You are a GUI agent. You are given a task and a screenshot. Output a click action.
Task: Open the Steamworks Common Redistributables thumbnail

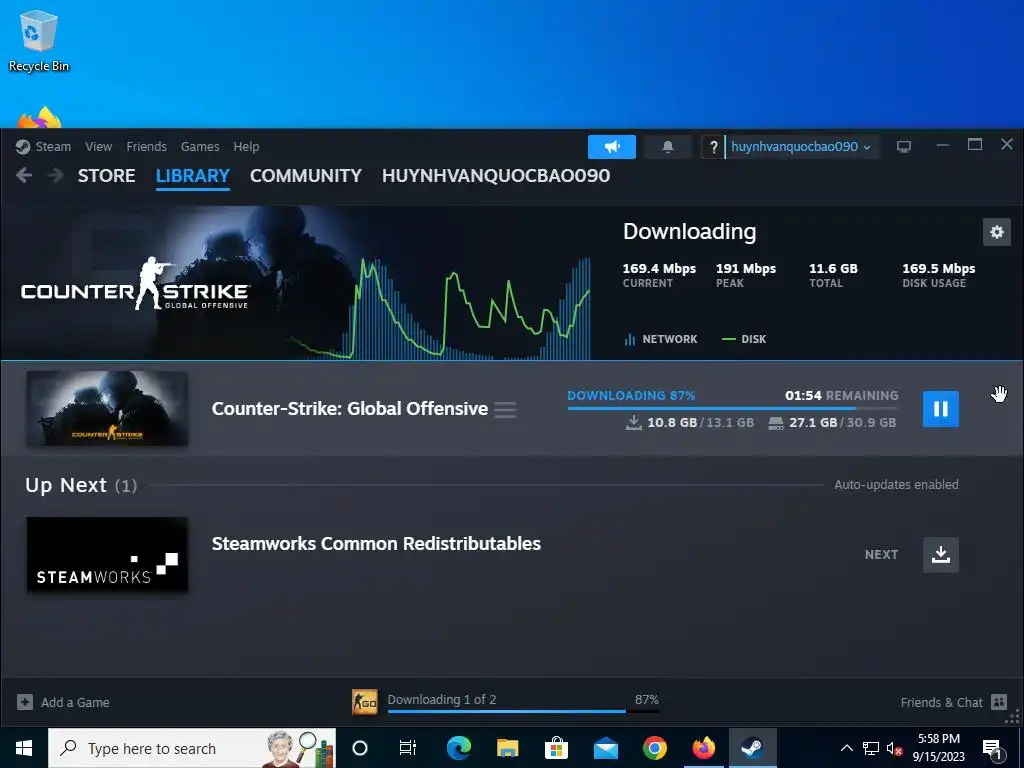107,554
